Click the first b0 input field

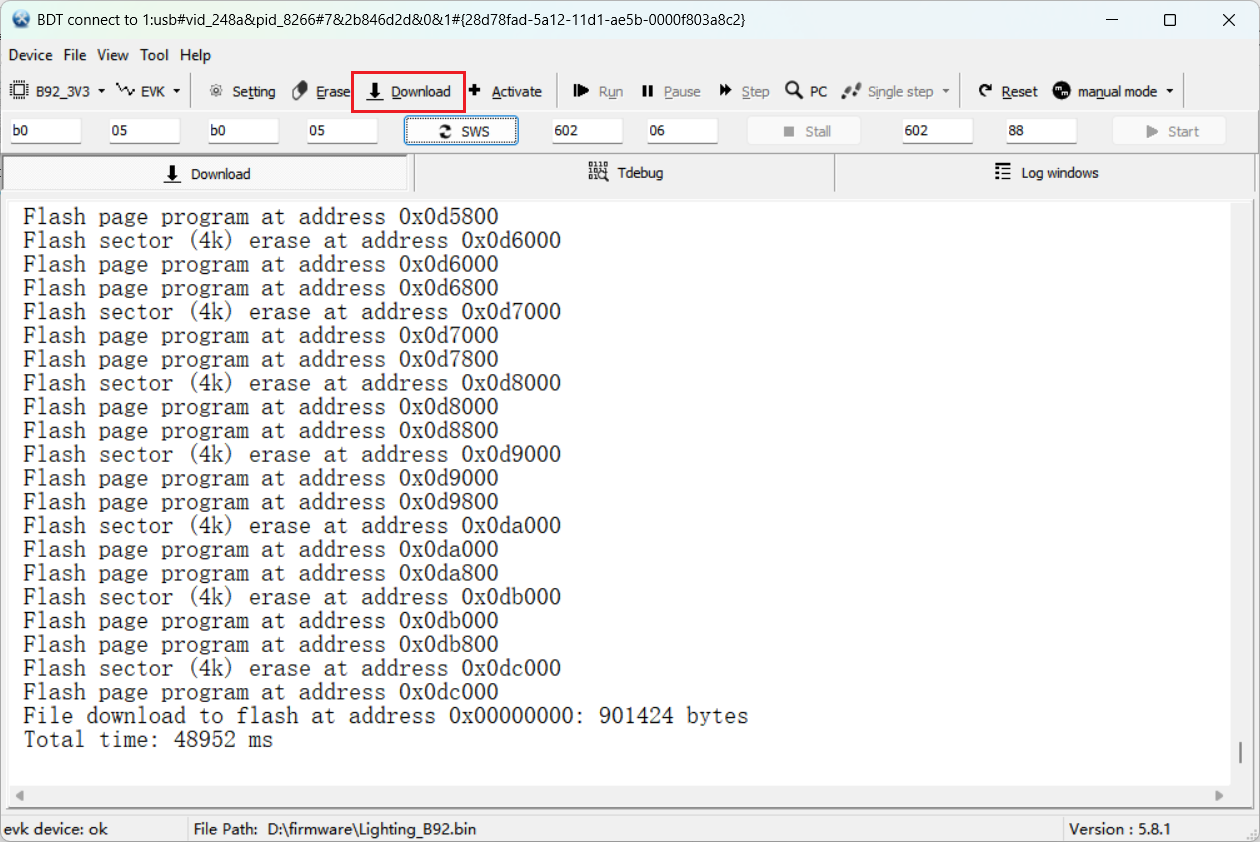pyautogui.click(x=45, y=131)
